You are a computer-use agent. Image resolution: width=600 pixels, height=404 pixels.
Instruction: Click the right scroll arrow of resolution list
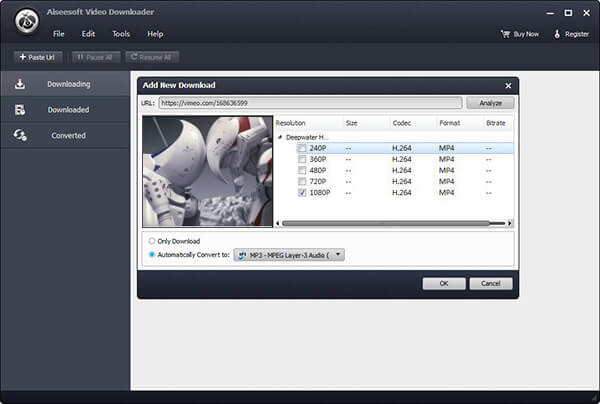point(510,223)
